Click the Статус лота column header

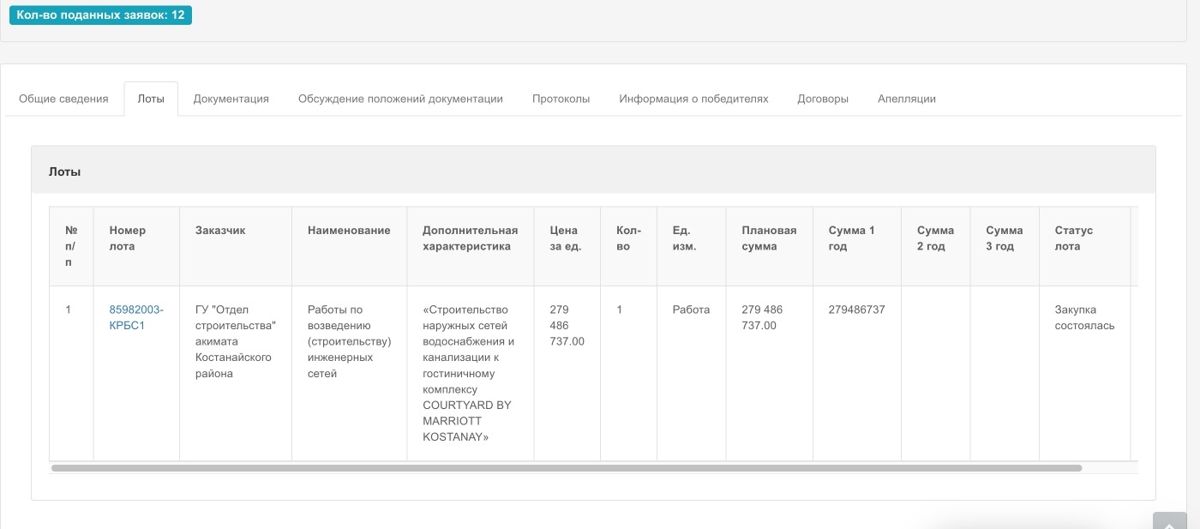tap(1074, 238)
